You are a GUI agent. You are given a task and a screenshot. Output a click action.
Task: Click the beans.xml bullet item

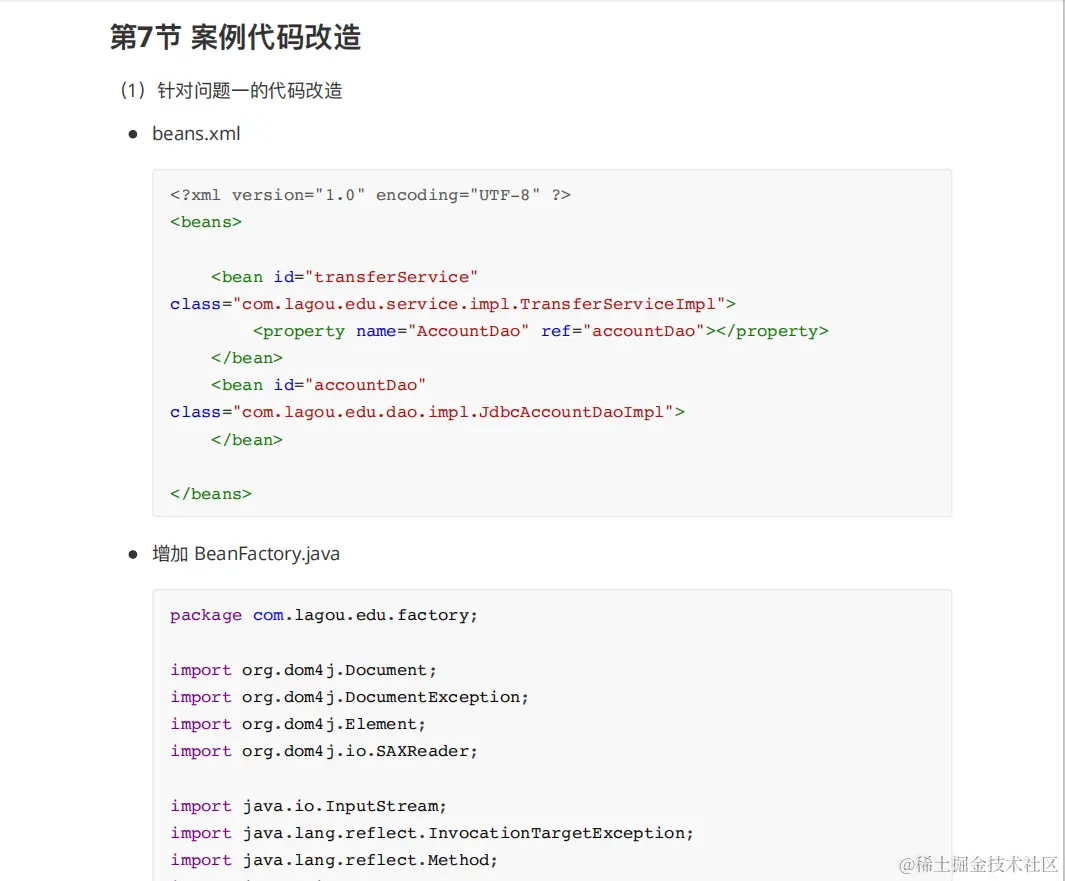(x=196, y=134)
